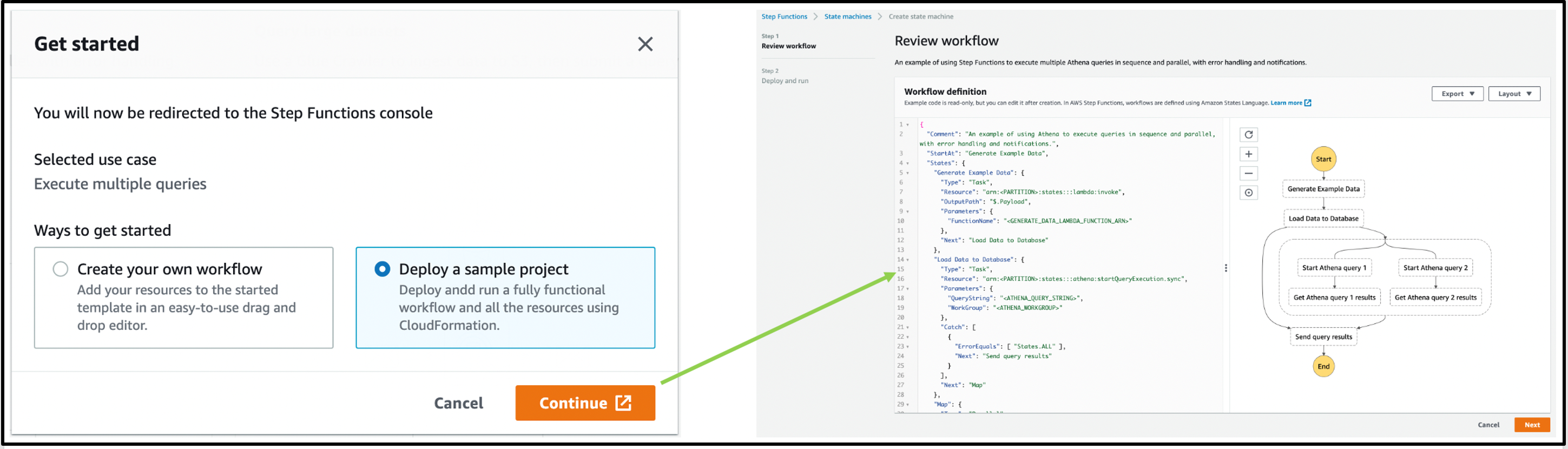Viewport: 1568px width, 449px height.
Task: Click the "WorkGroup" code line
Action: [x=1005, y=308]
